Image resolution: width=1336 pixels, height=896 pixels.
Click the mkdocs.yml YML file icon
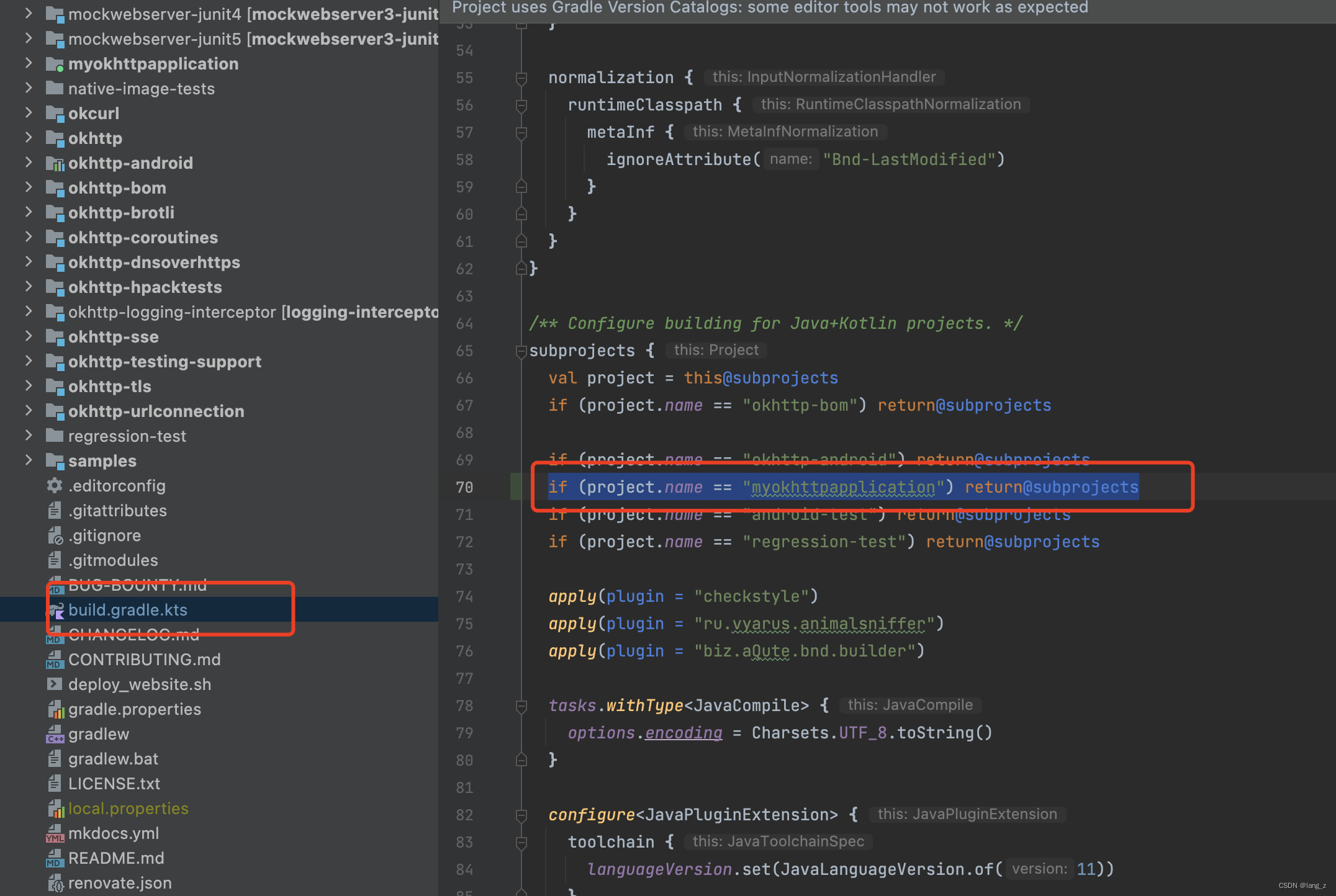coord(55,833)
